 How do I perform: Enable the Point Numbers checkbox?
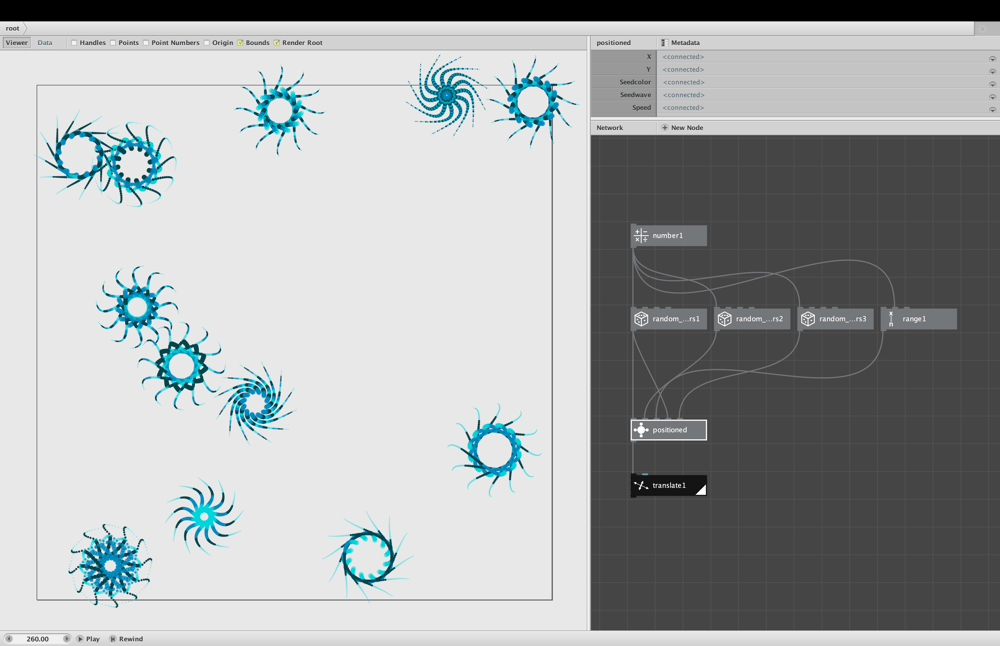[146, 43]
